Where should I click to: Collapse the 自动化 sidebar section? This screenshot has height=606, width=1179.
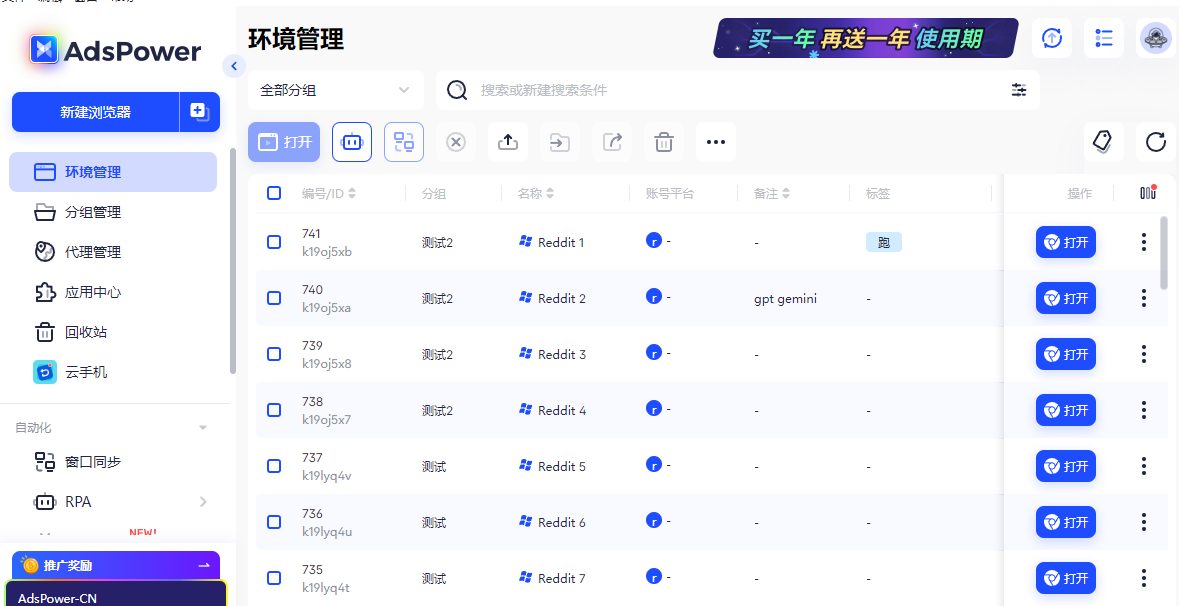click(x=203, y=428)
